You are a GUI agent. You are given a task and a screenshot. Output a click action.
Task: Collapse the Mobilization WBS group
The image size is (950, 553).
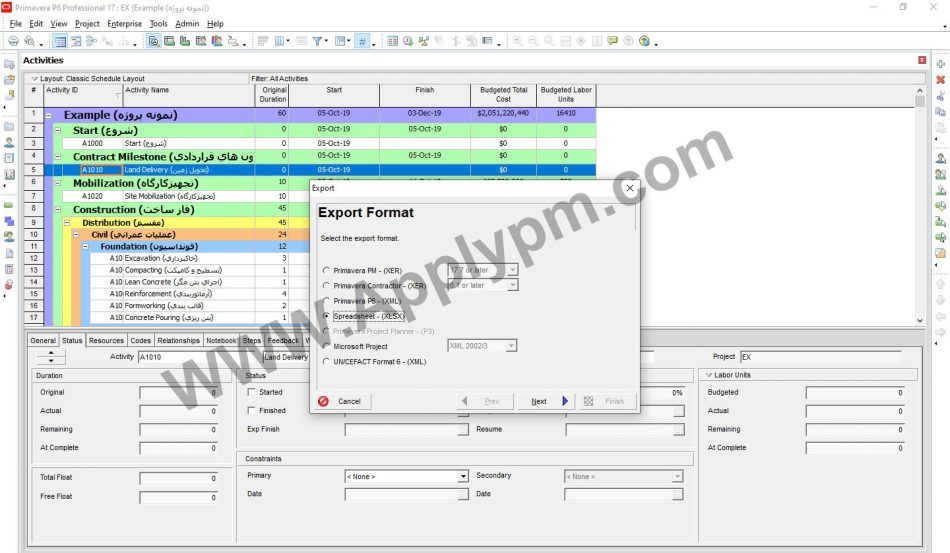click(58, 183)
